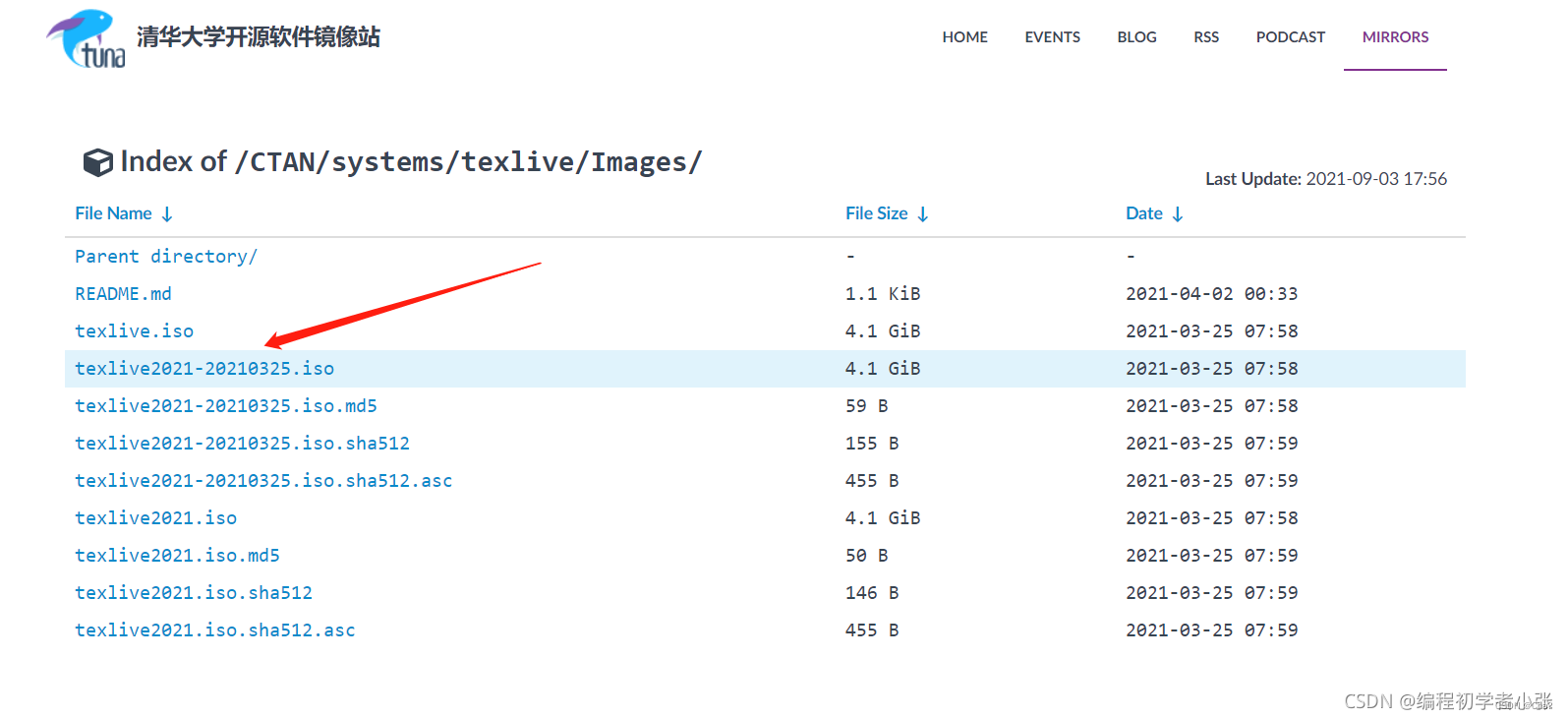Click the 1.1 KiB size of README.md
The image size is (1568, 719).
pos(883,294)
